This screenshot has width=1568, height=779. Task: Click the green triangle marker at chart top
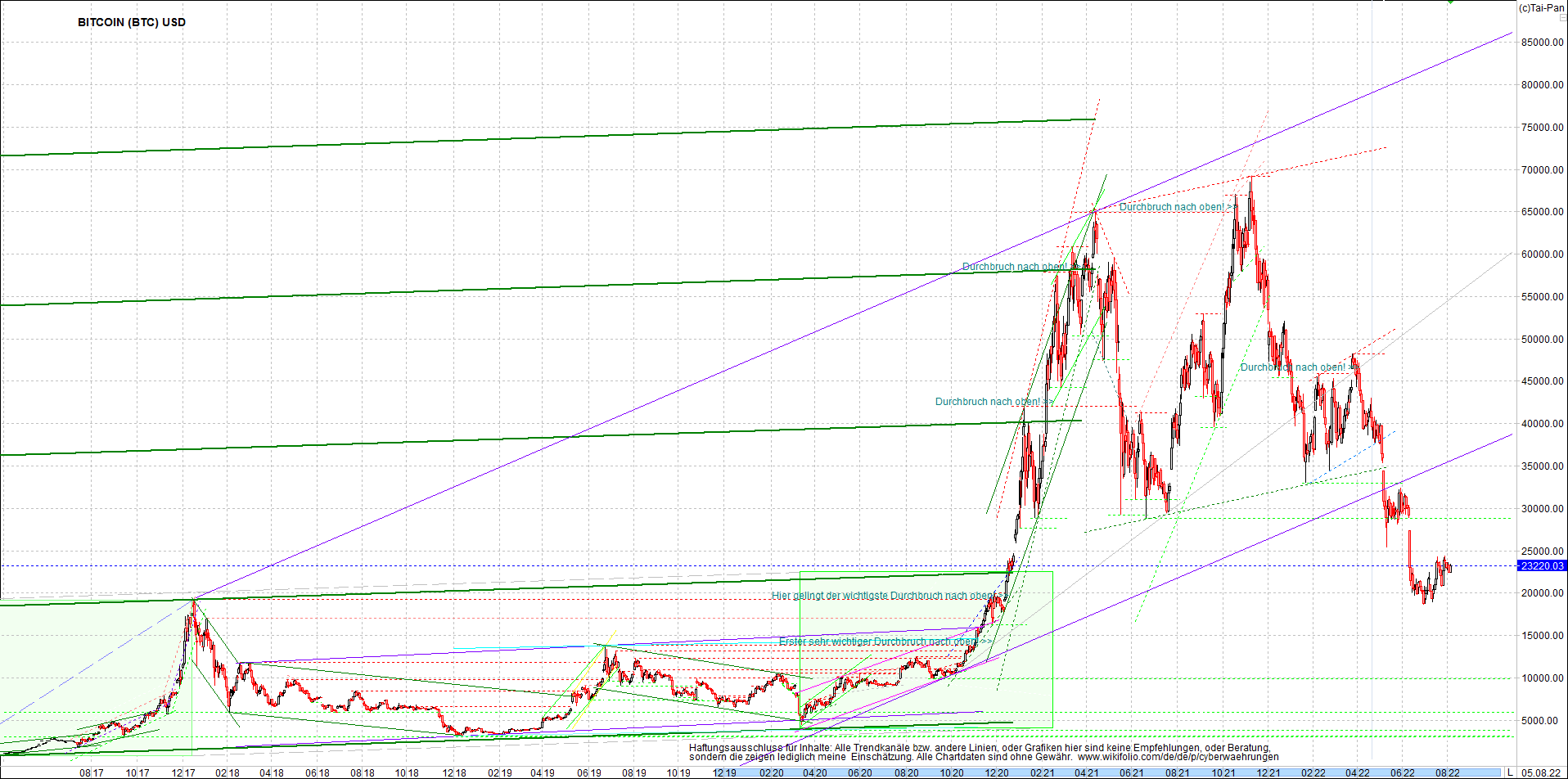[x=1450, y=2]
